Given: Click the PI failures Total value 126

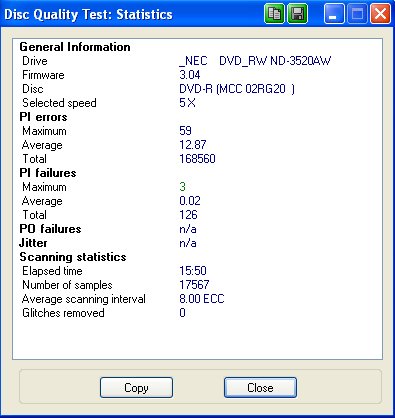Looking at the screenshot, I should [x=188, y=215].
